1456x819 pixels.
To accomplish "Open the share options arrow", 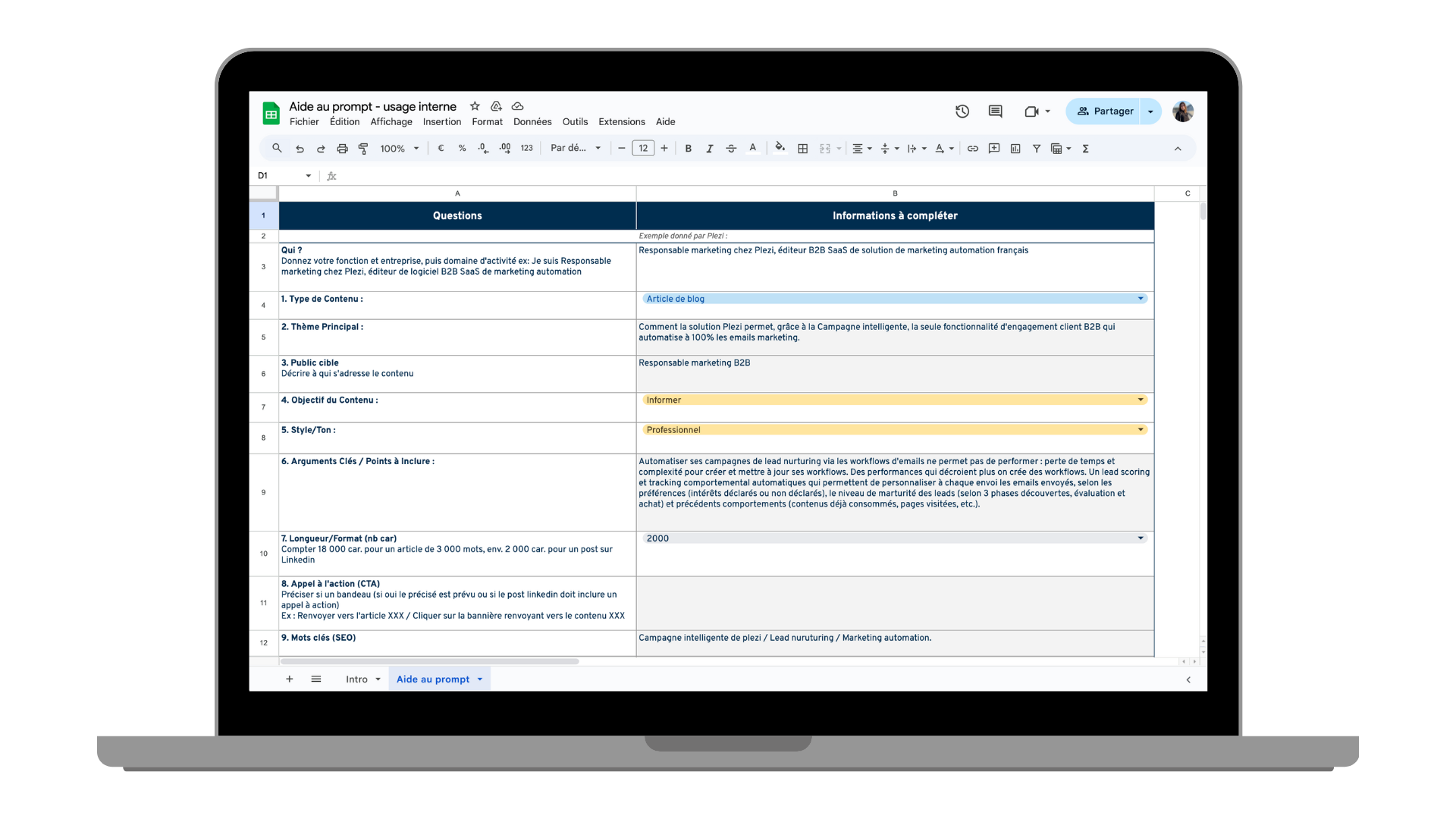I will pyautogui.click(x=1151, y=111).
